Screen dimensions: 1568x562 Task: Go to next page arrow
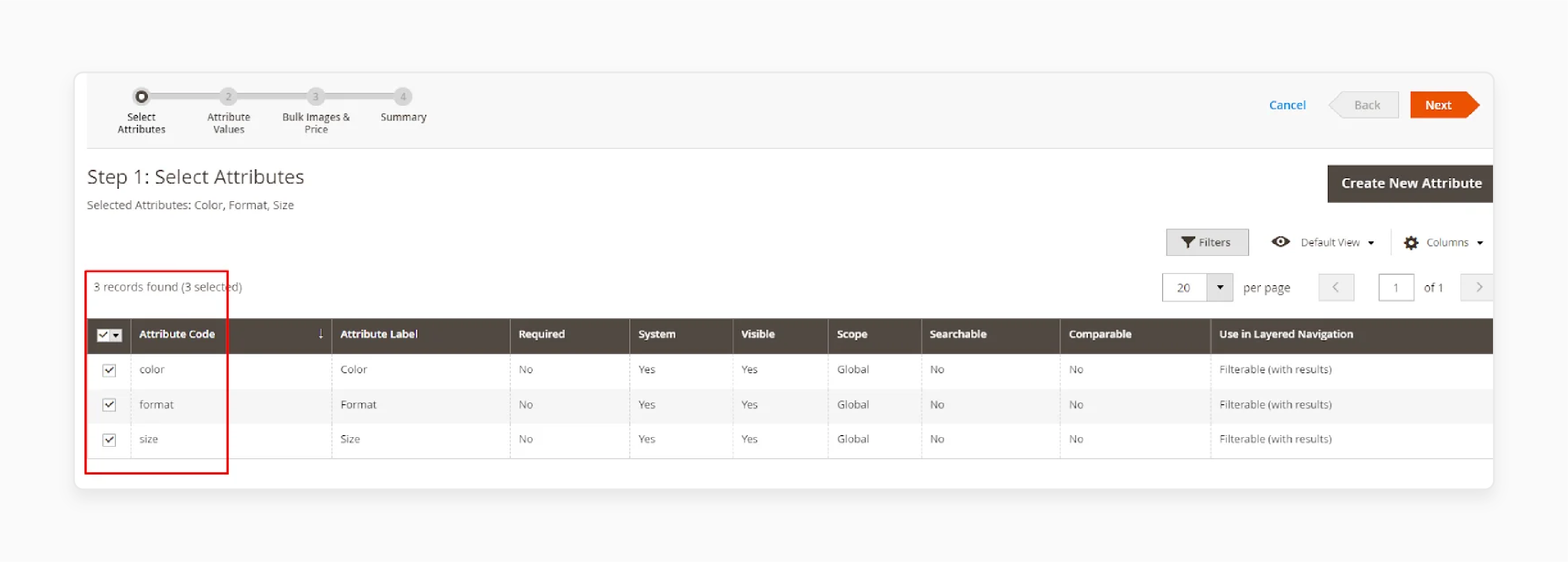1477,288
